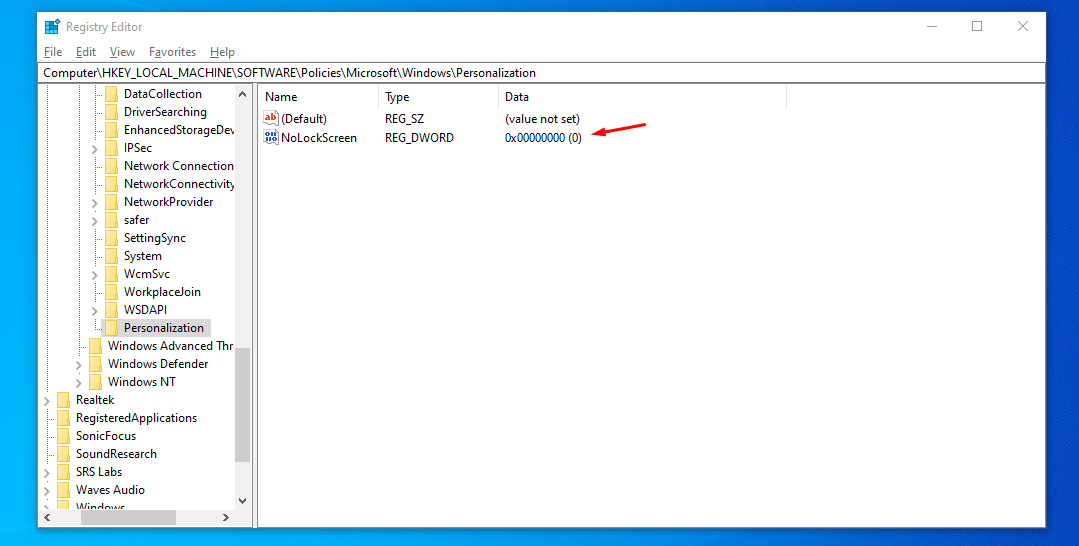
Task: Expand the WcmSvc key
Action: click(94, 274)
